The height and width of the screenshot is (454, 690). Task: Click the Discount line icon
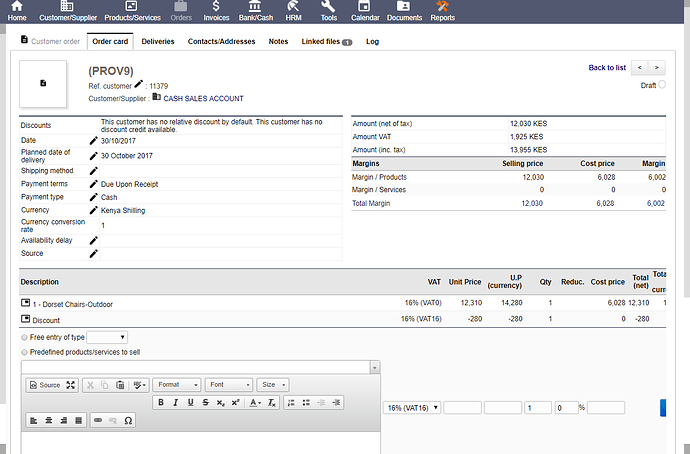[26, 319]
